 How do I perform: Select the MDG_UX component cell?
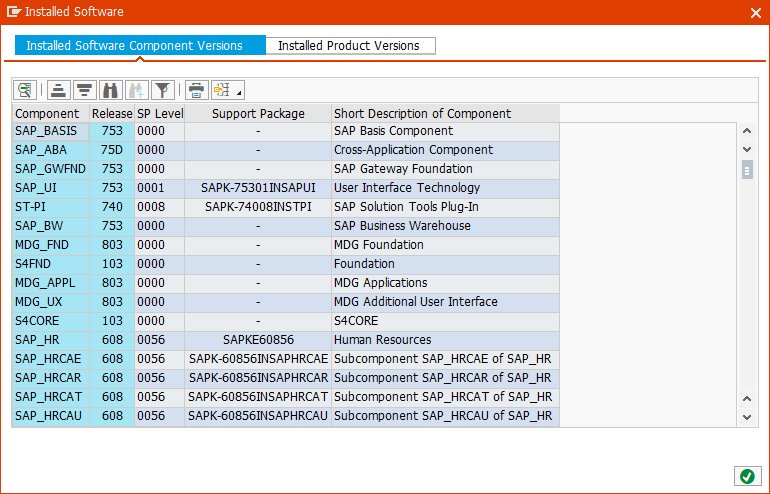[x=51, y=302]
